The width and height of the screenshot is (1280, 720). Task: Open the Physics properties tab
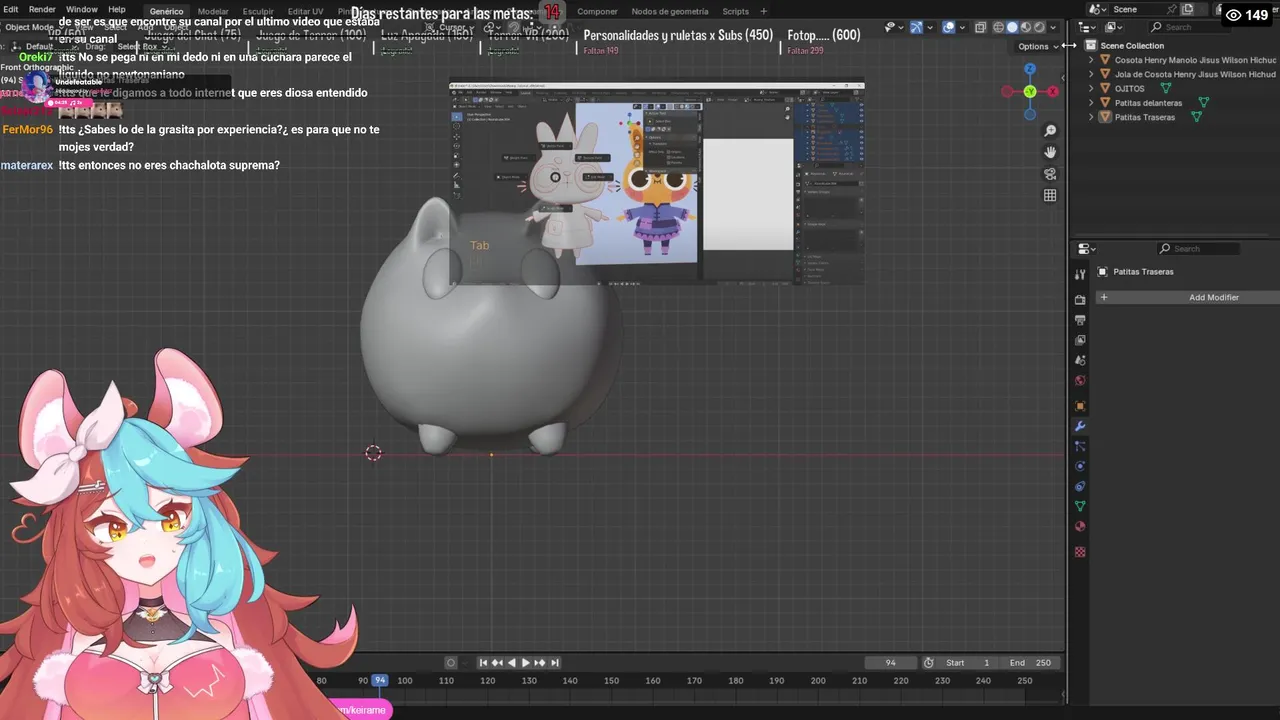(1080, 466)
